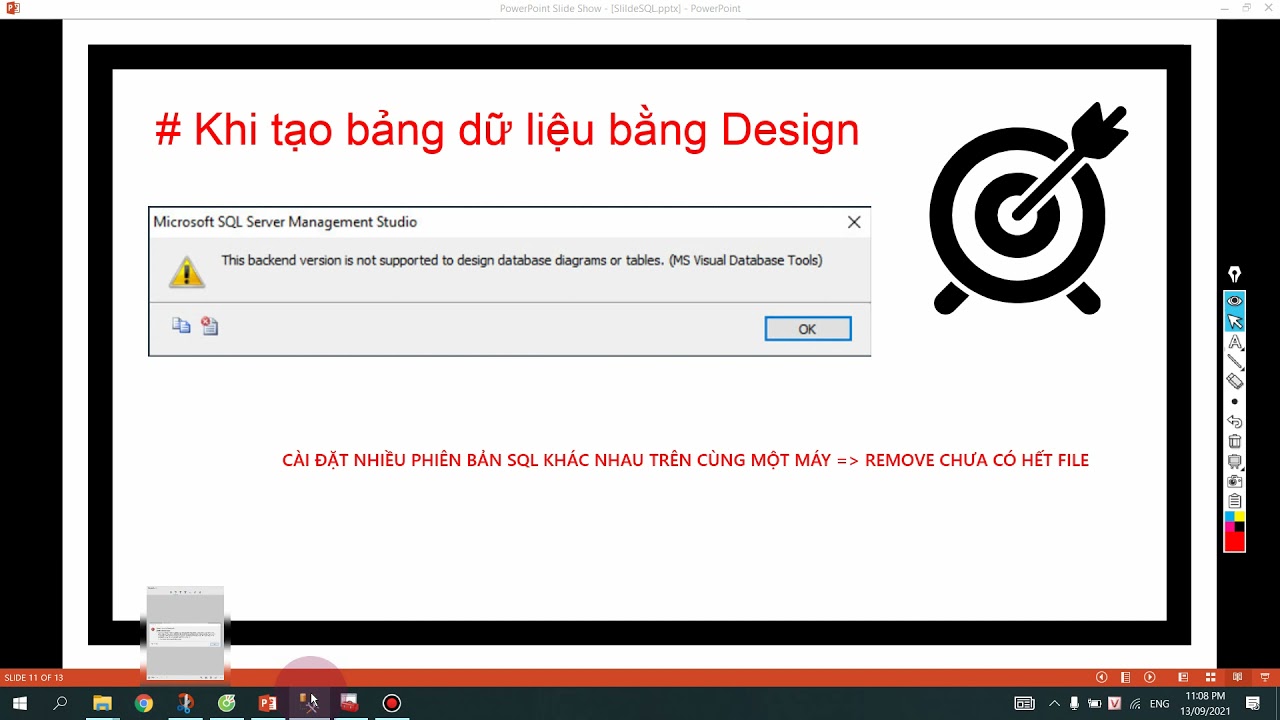Click the 'SLIDE 11 OF 13' indicator

34,678
